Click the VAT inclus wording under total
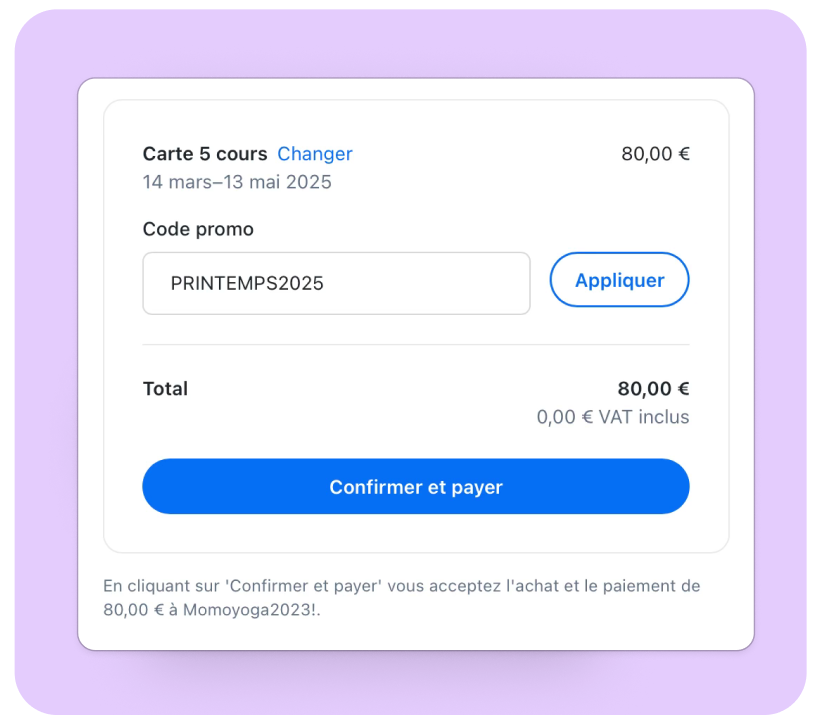The height and width of the screenshot is (726, 820). (x=644, y=417)
